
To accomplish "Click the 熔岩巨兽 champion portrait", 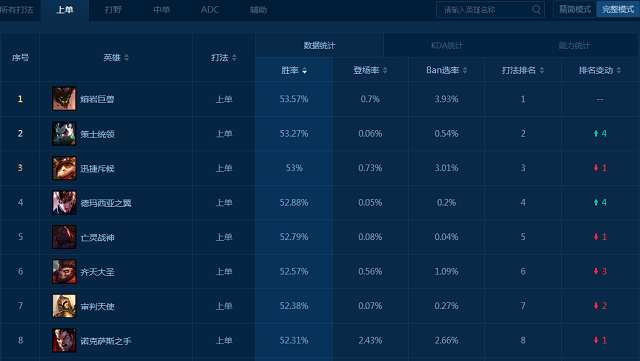I will (x=64, y=98).
